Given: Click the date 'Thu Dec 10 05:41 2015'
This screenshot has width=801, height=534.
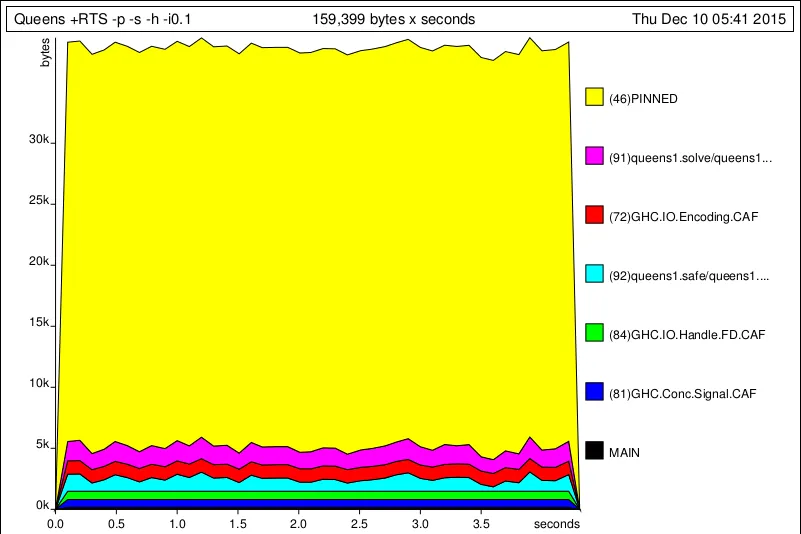Looking at the screenshot, I should (x=709, y=19).
